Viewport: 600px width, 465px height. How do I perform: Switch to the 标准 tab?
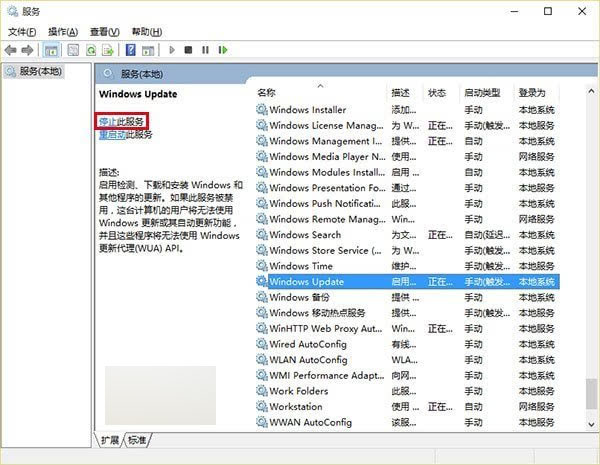(137, 440)
